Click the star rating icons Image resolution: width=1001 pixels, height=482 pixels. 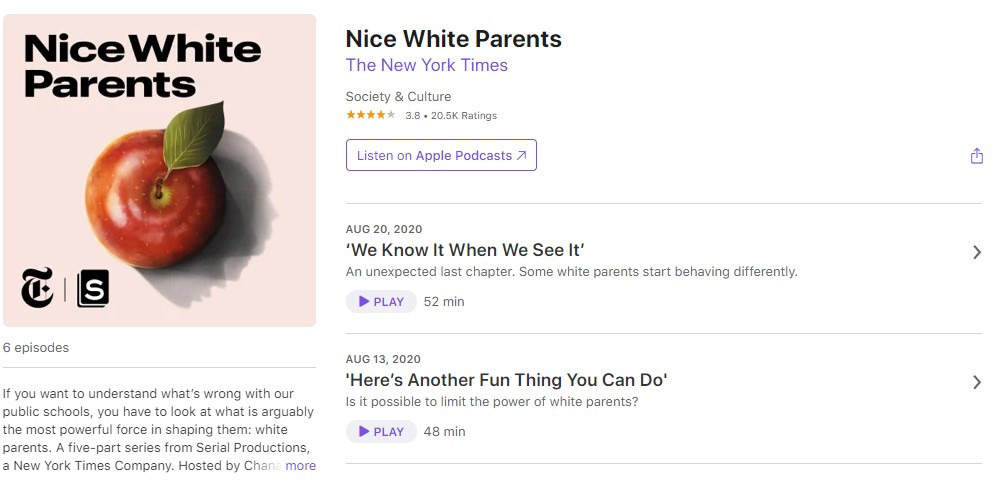coord(370,115)
